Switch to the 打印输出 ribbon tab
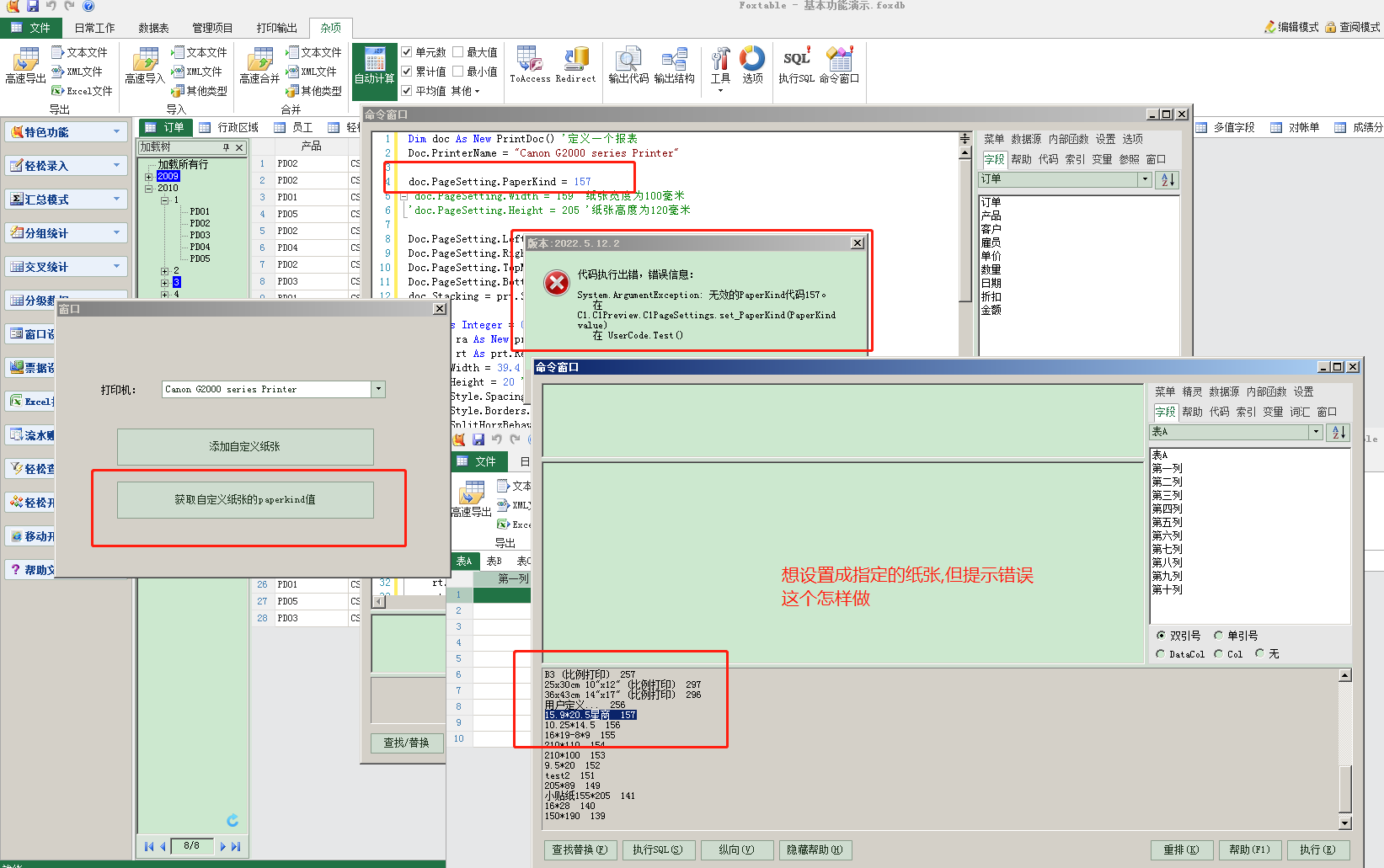1384x868 pixels. pos(276,28)
